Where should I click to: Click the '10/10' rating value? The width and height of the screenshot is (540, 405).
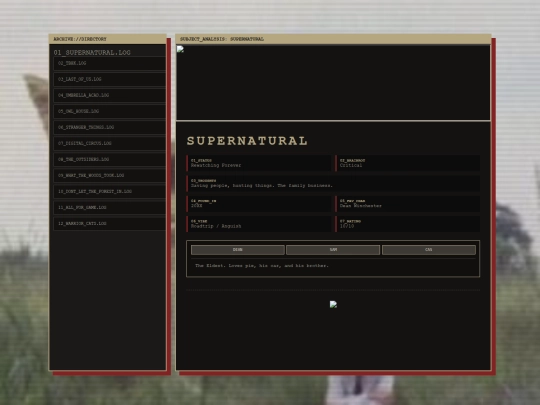[x=347, y=226]
